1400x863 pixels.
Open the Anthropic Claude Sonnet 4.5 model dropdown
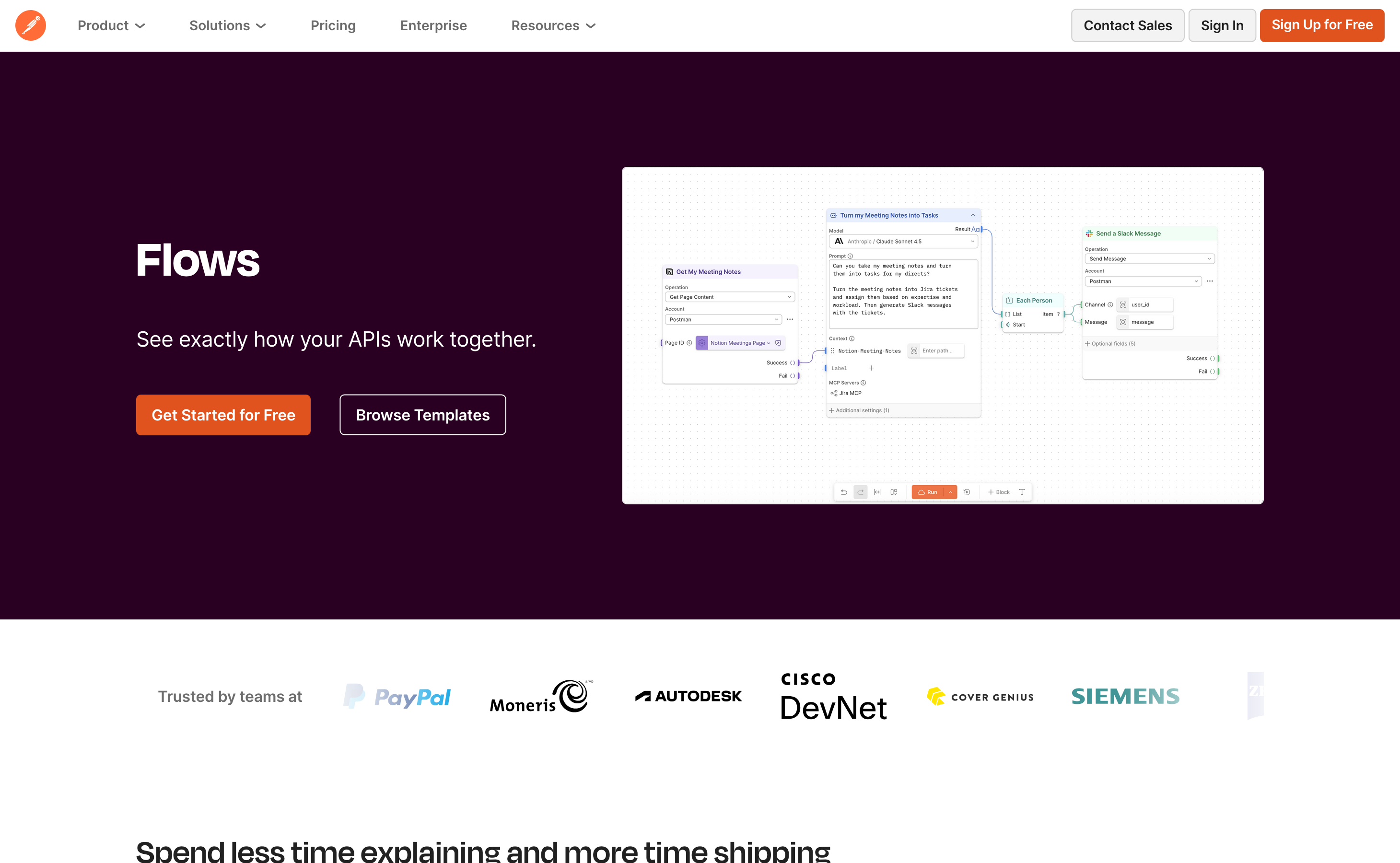[x=903, y=242]
